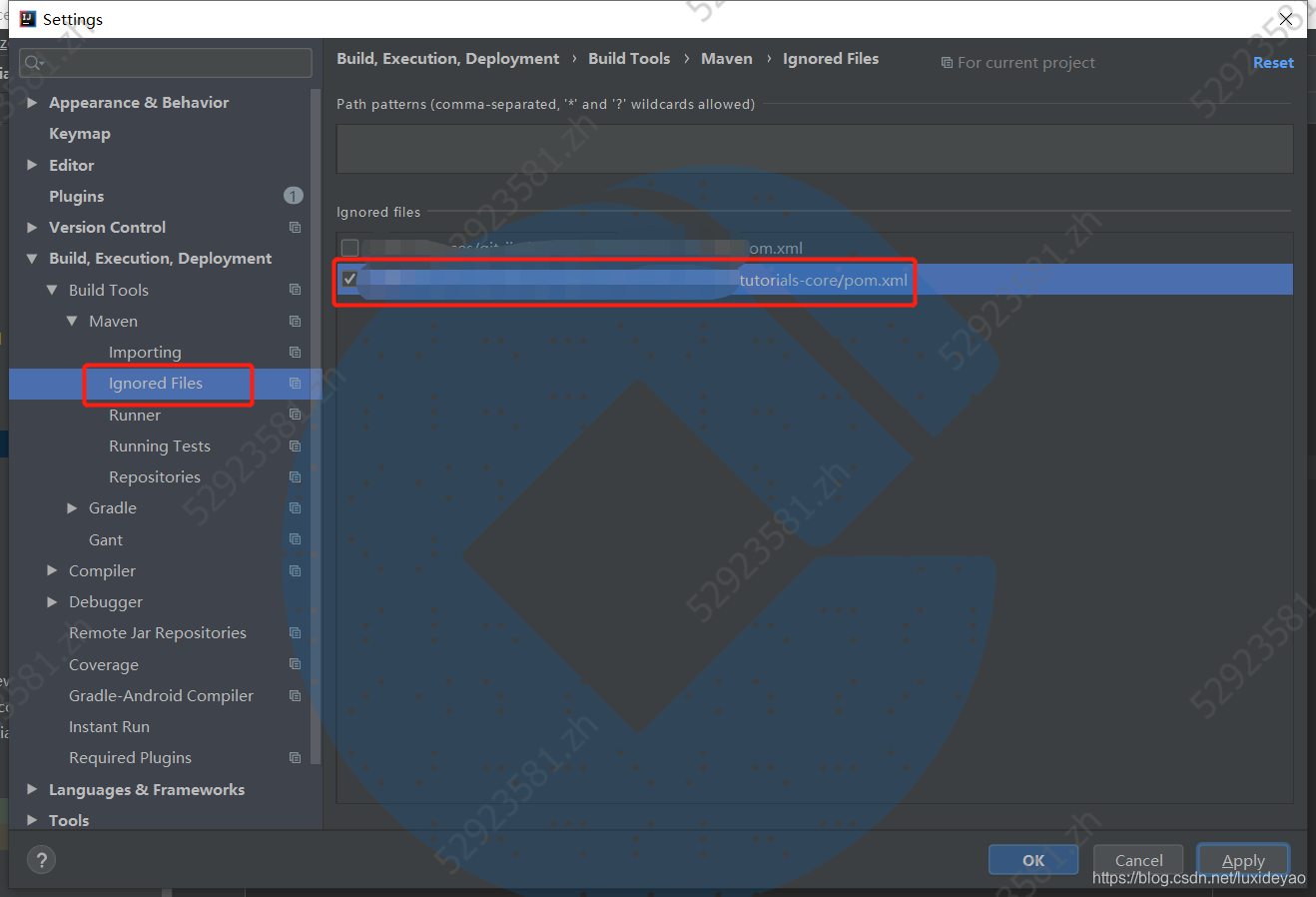
Task: Collapse the Maven node
Action: click(72, 321)
